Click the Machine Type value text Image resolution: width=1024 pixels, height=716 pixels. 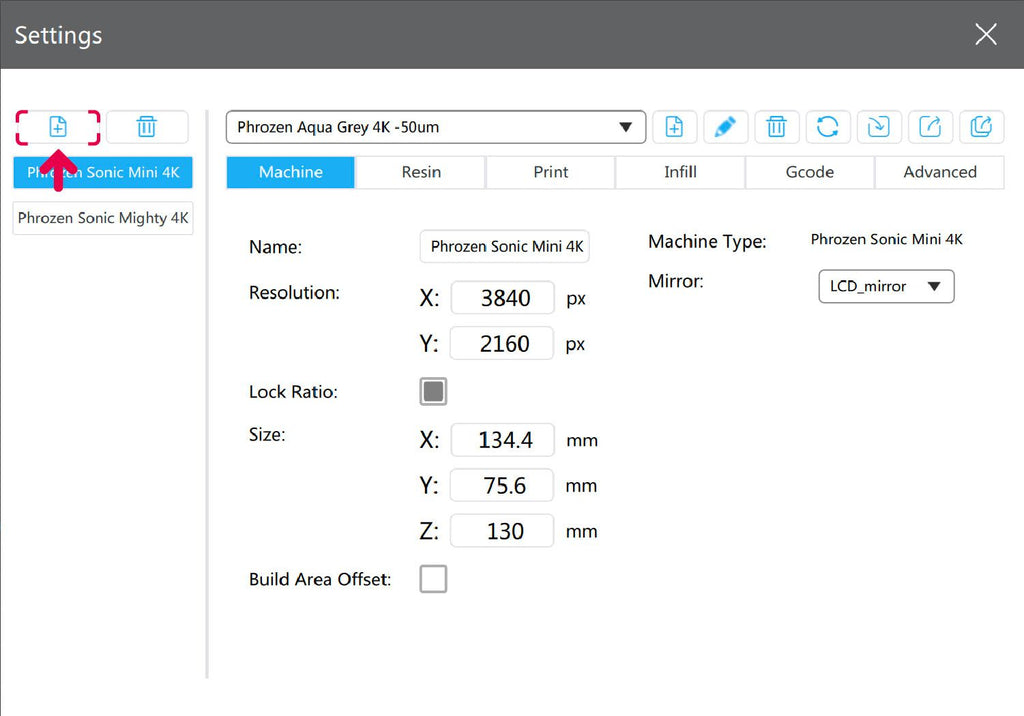tap(886, 240)
